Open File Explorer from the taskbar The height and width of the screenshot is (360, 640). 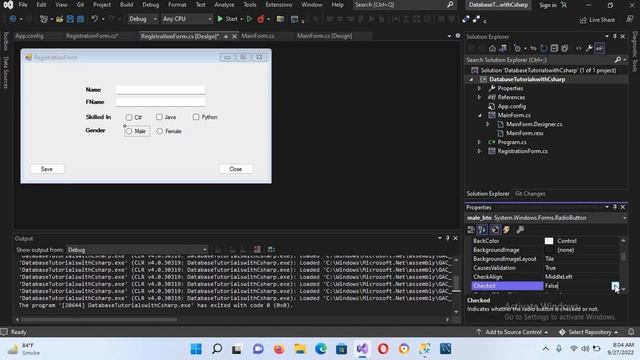click(x=300, y=349)
